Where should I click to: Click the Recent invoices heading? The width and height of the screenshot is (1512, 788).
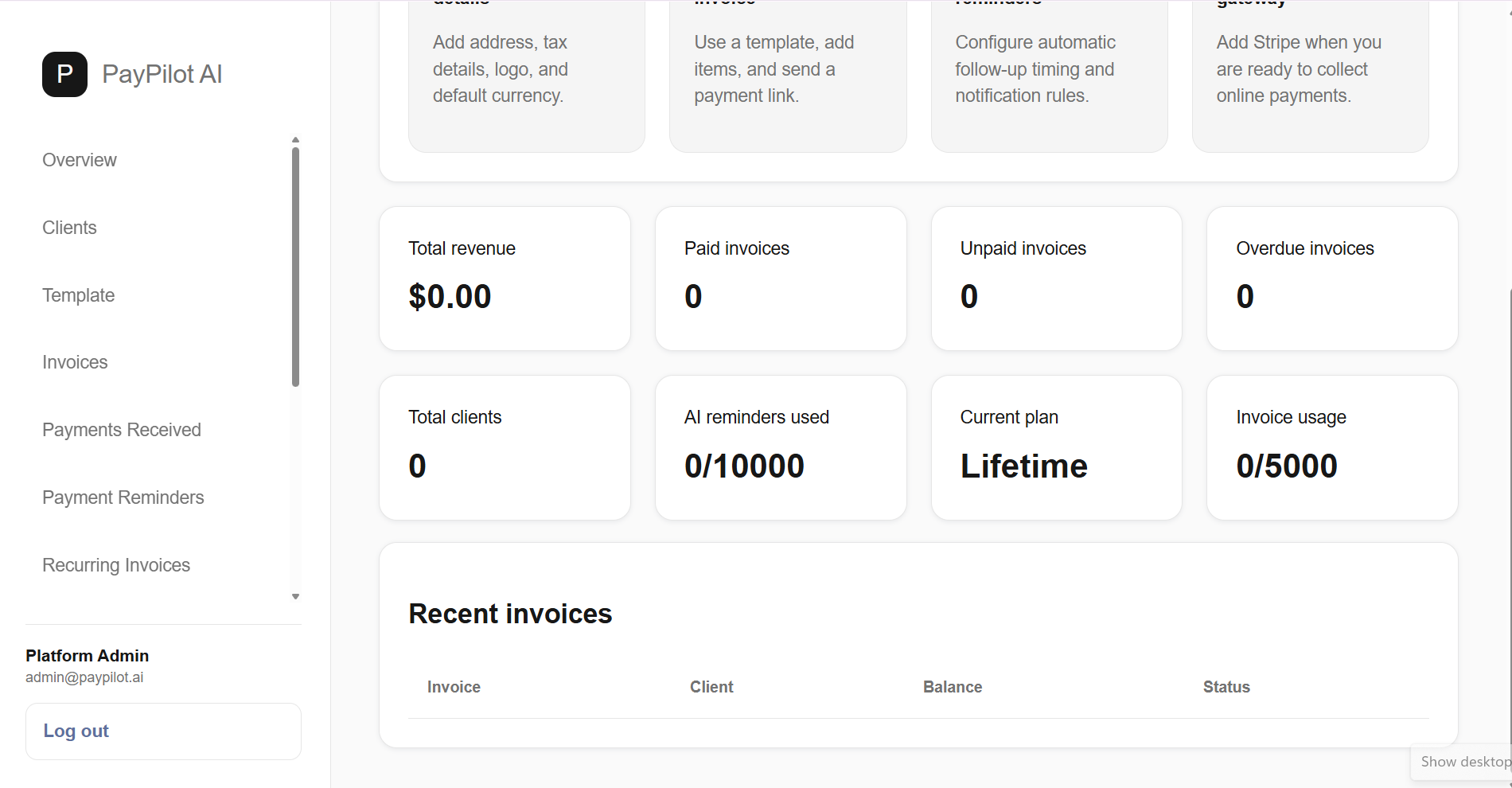510,614
